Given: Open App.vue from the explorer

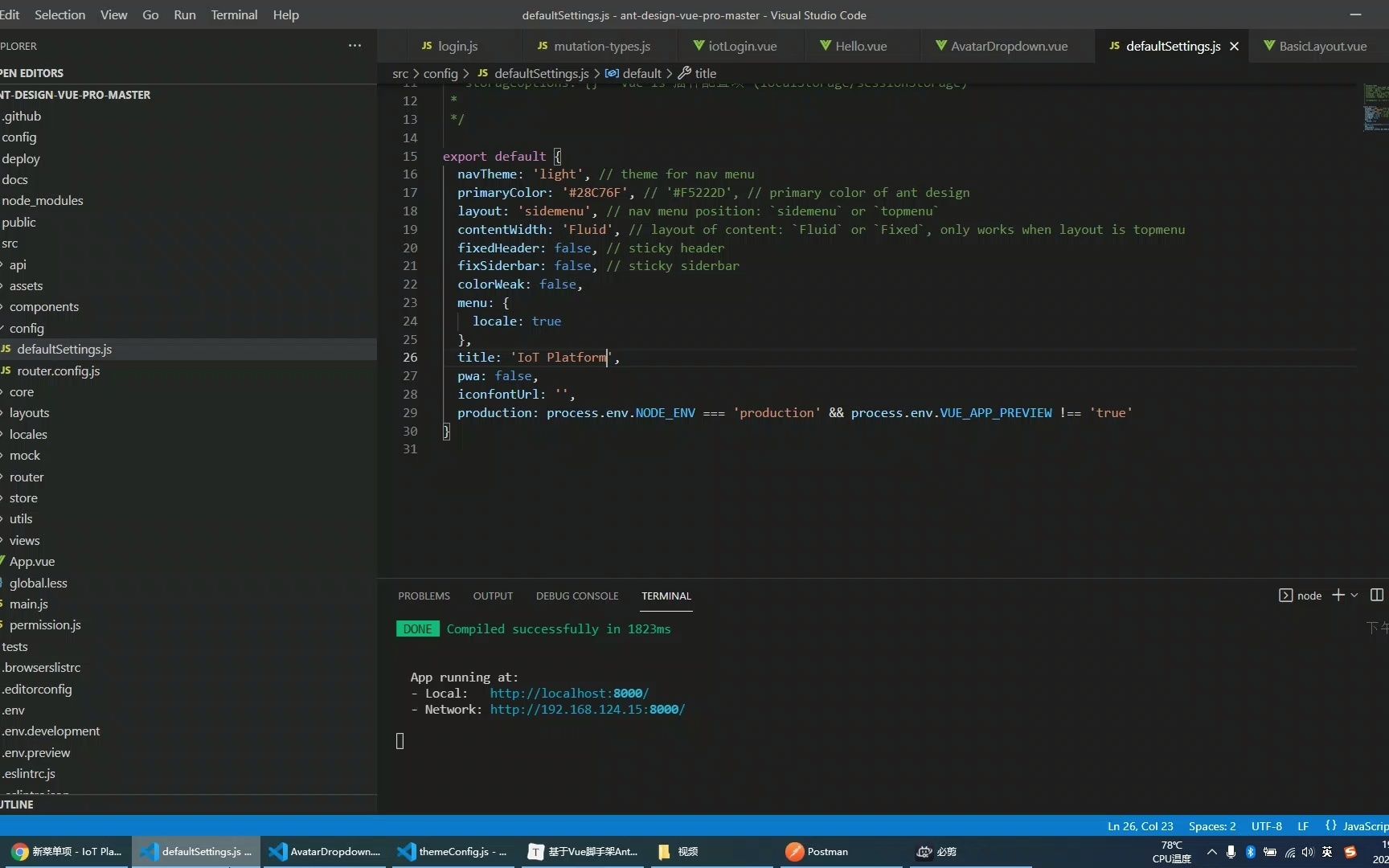Looking at the screenshot, I should (188, 562).
